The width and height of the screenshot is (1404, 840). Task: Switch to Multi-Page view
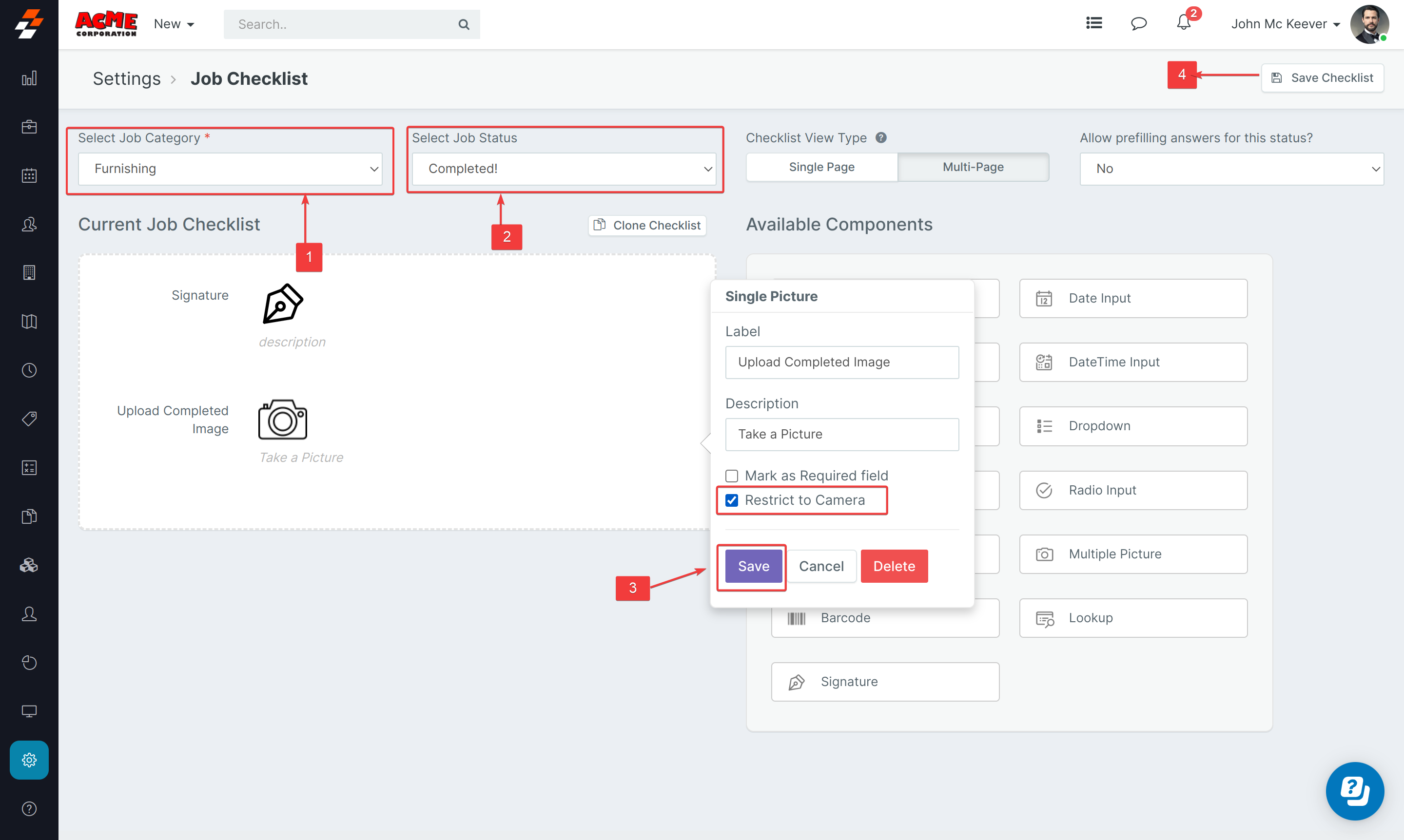click(x=973, y=167)
